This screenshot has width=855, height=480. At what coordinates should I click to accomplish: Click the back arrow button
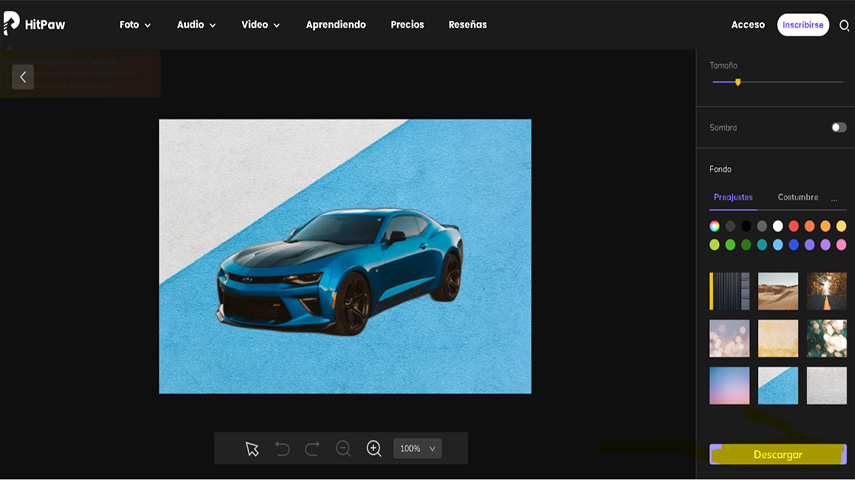pos(23,77)
